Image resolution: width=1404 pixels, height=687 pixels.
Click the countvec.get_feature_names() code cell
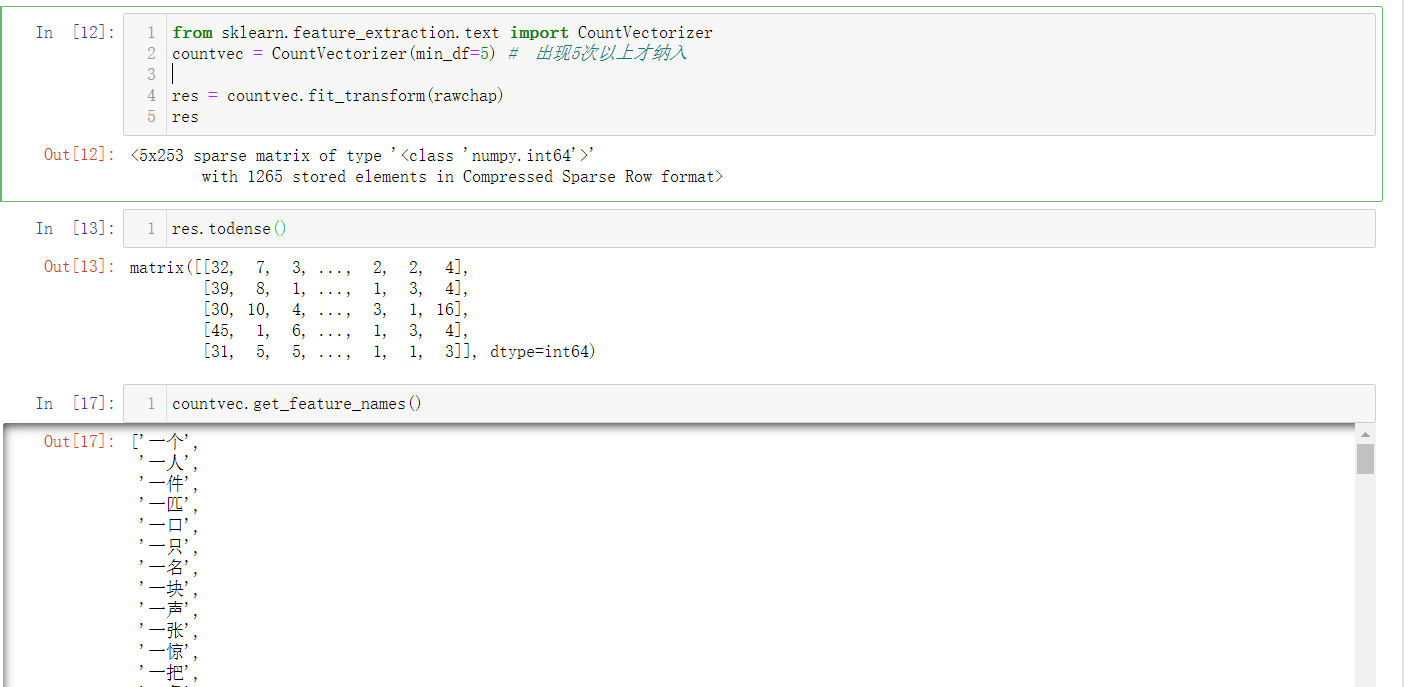pos(749,403)
